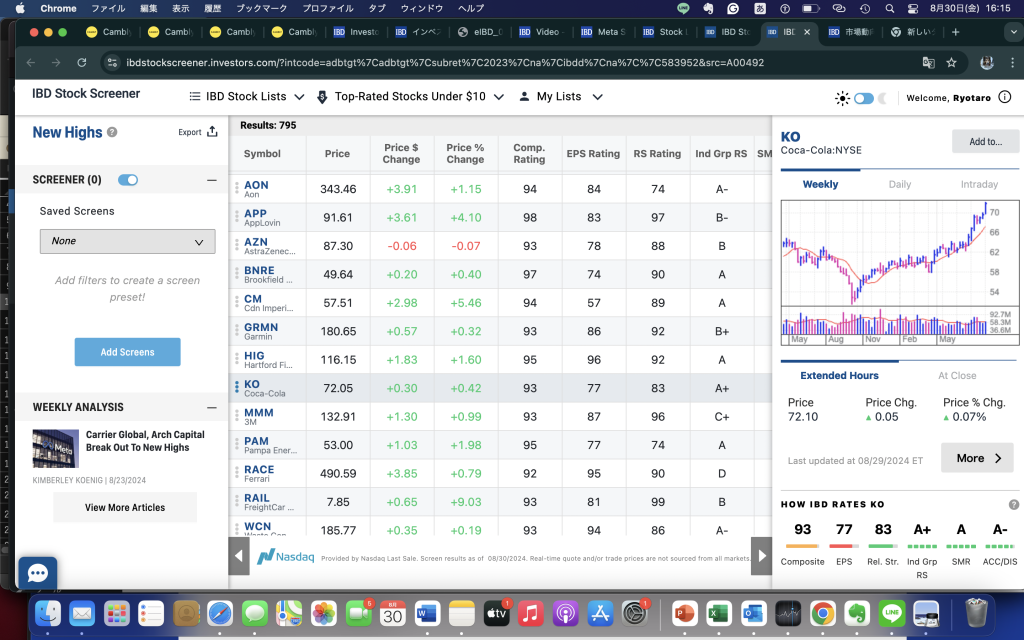Screen dimensions: 1024x640
Task: Click the Carrier Global article thumbnail
Action: [55, 449]
